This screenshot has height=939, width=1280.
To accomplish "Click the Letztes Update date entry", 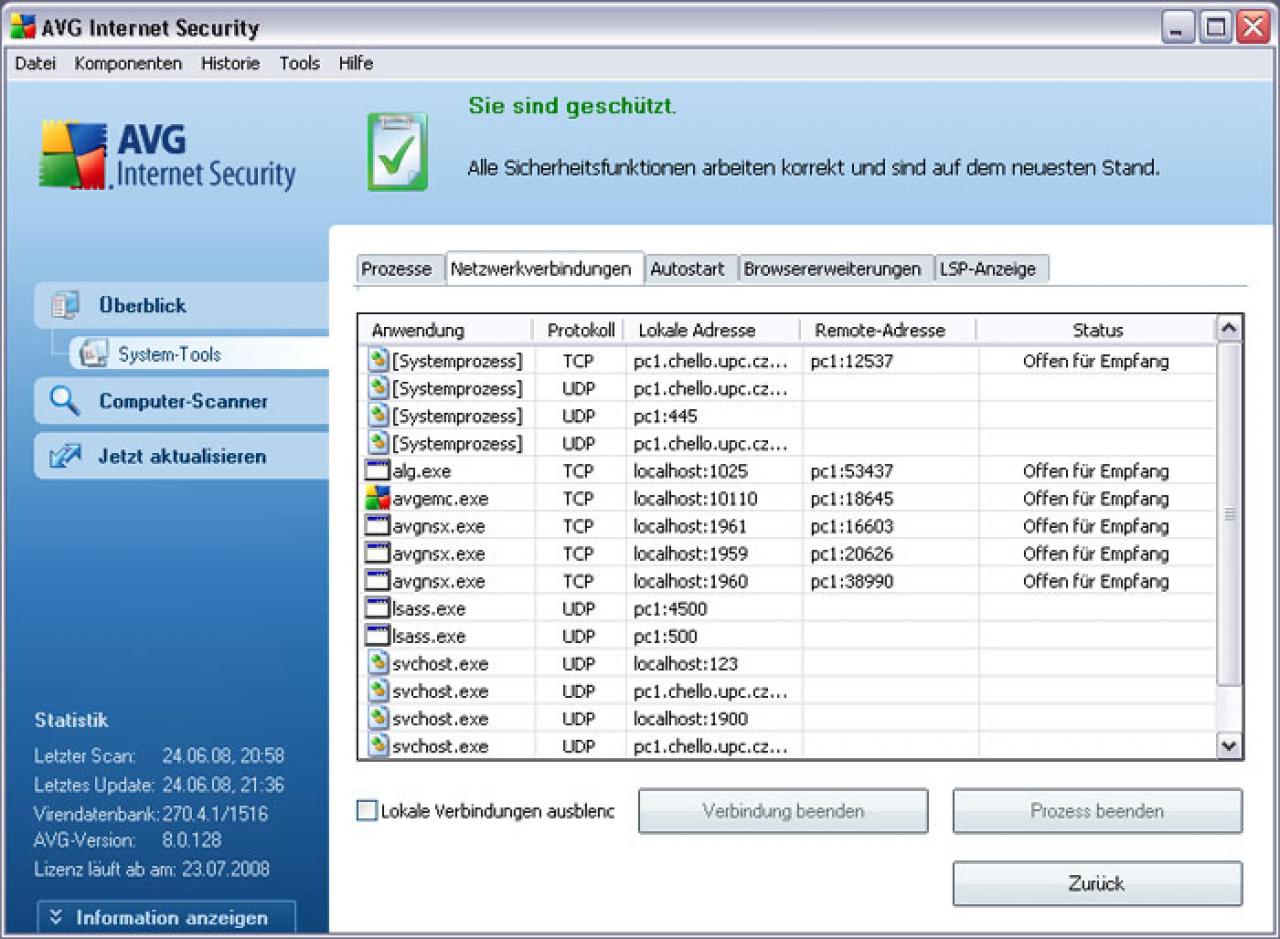I will 159,785.
